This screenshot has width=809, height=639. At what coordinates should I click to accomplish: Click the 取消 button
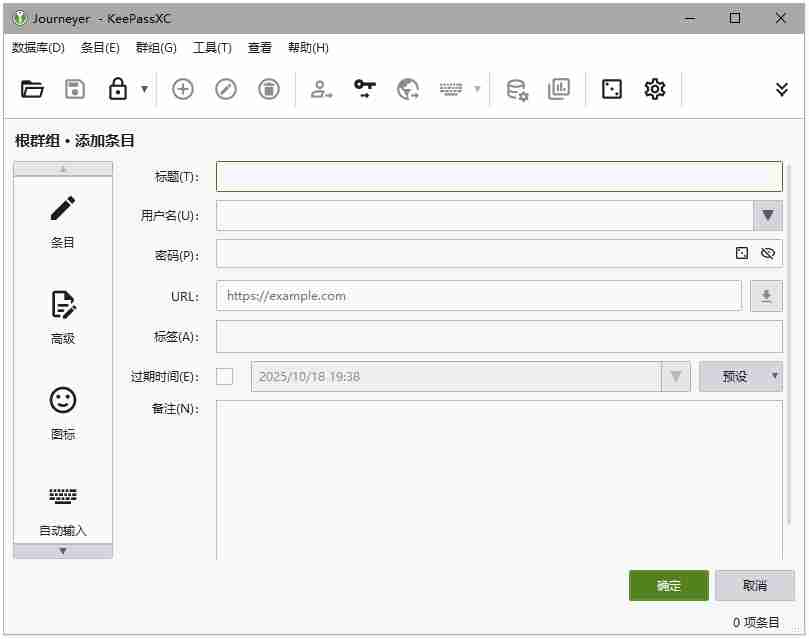[755, 585]
